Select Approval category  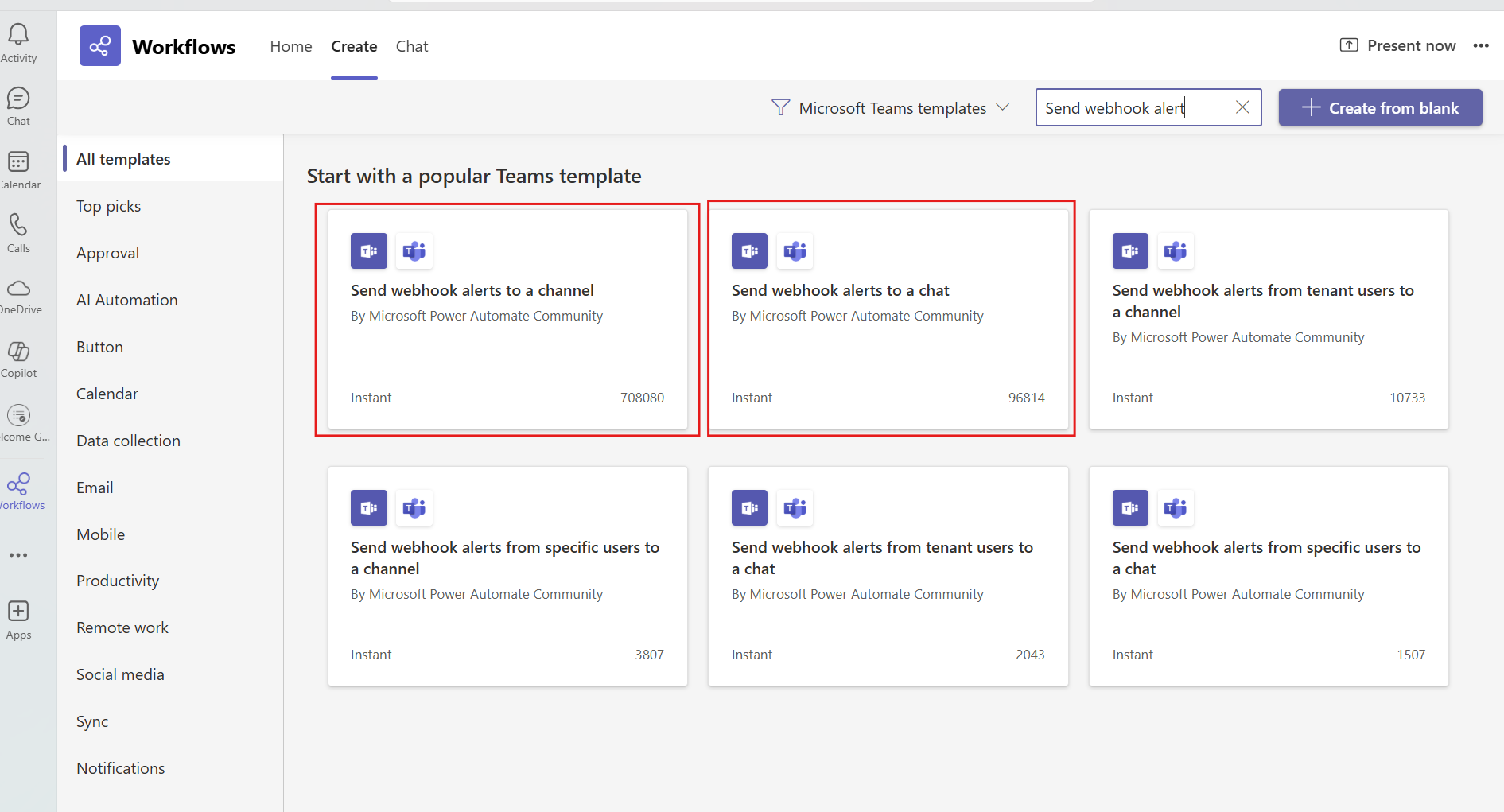click(172, 253)
